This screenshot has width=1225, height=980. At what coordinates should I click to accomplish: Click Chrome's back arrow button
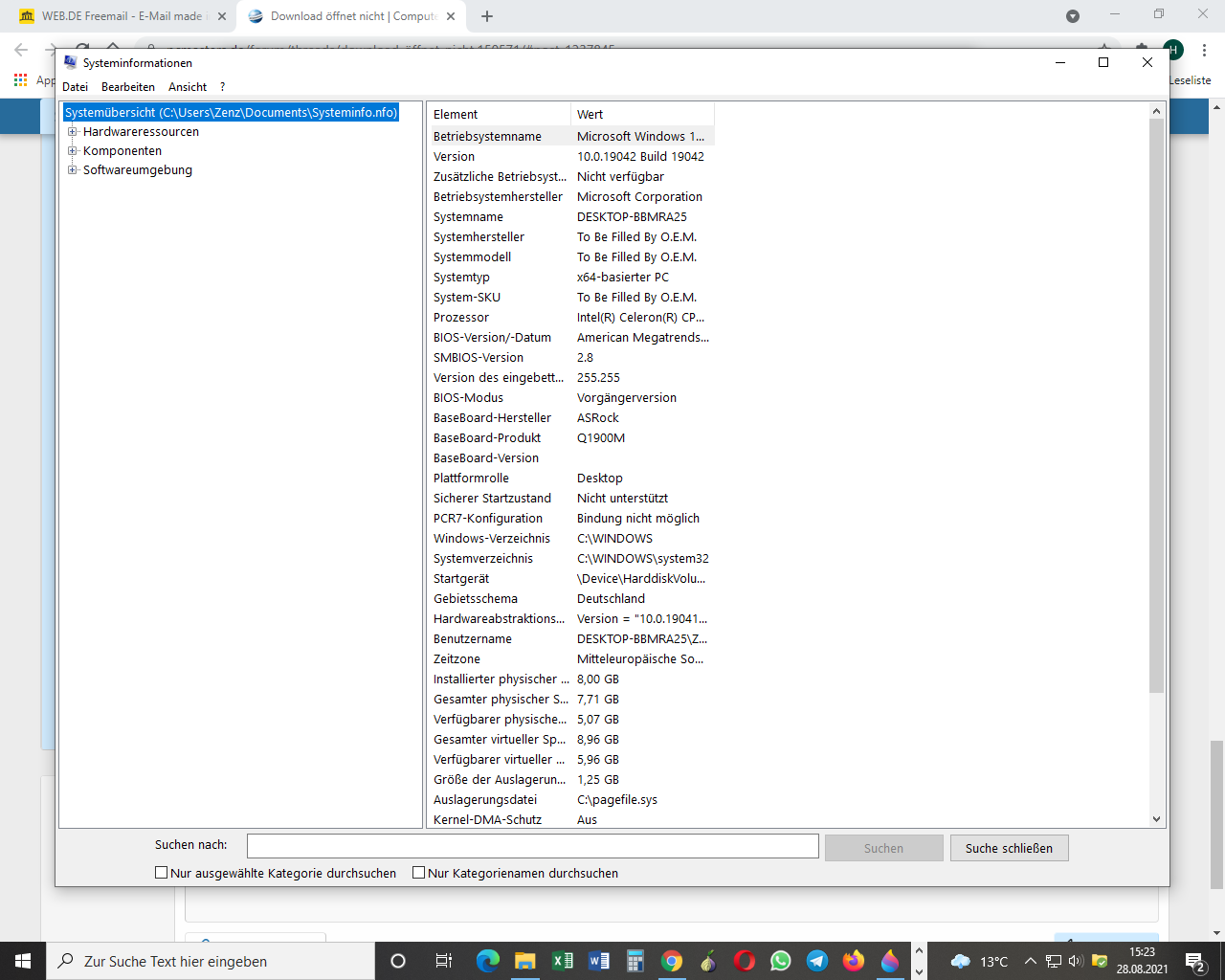pos(21,49)
